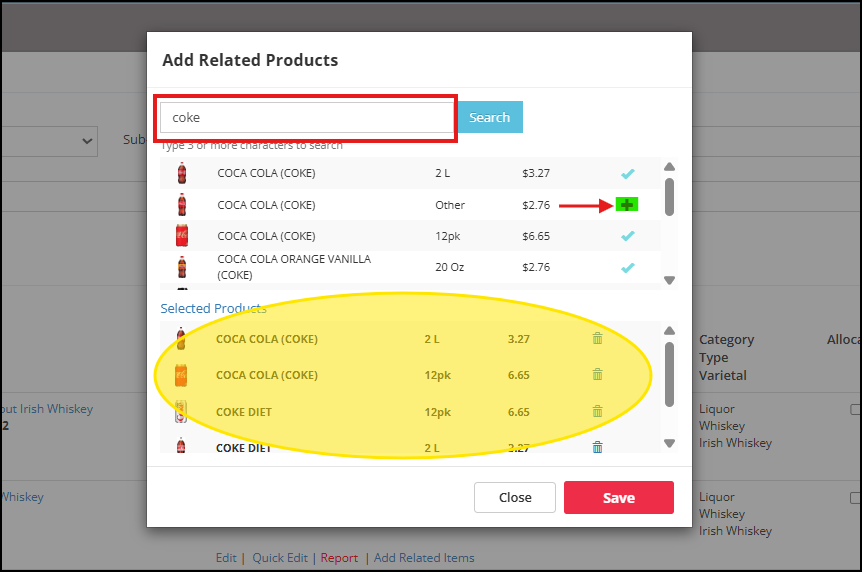Remove COKE DIET 12pk using trash icon
This screenshot has height=572, width=862.
tap(598, 411)
